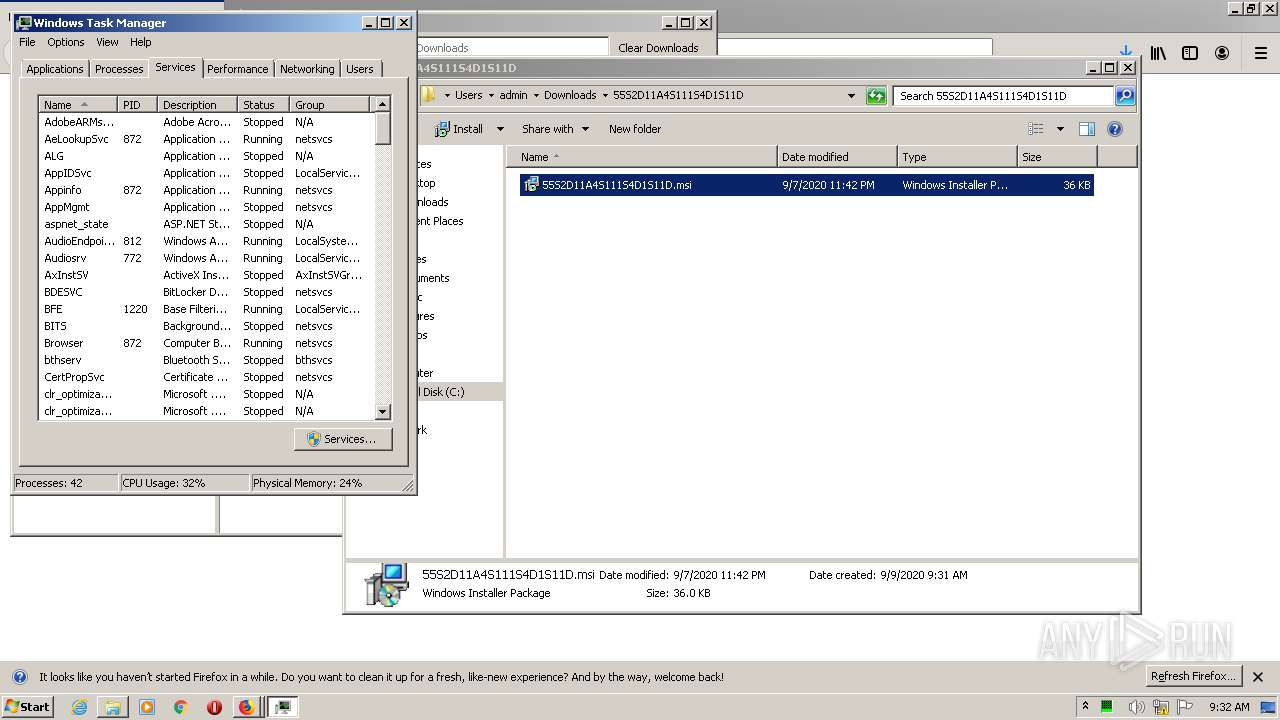This screenshot has height=720, width=1280.
Task: Switch to the Applications tab
Action: 55,69
